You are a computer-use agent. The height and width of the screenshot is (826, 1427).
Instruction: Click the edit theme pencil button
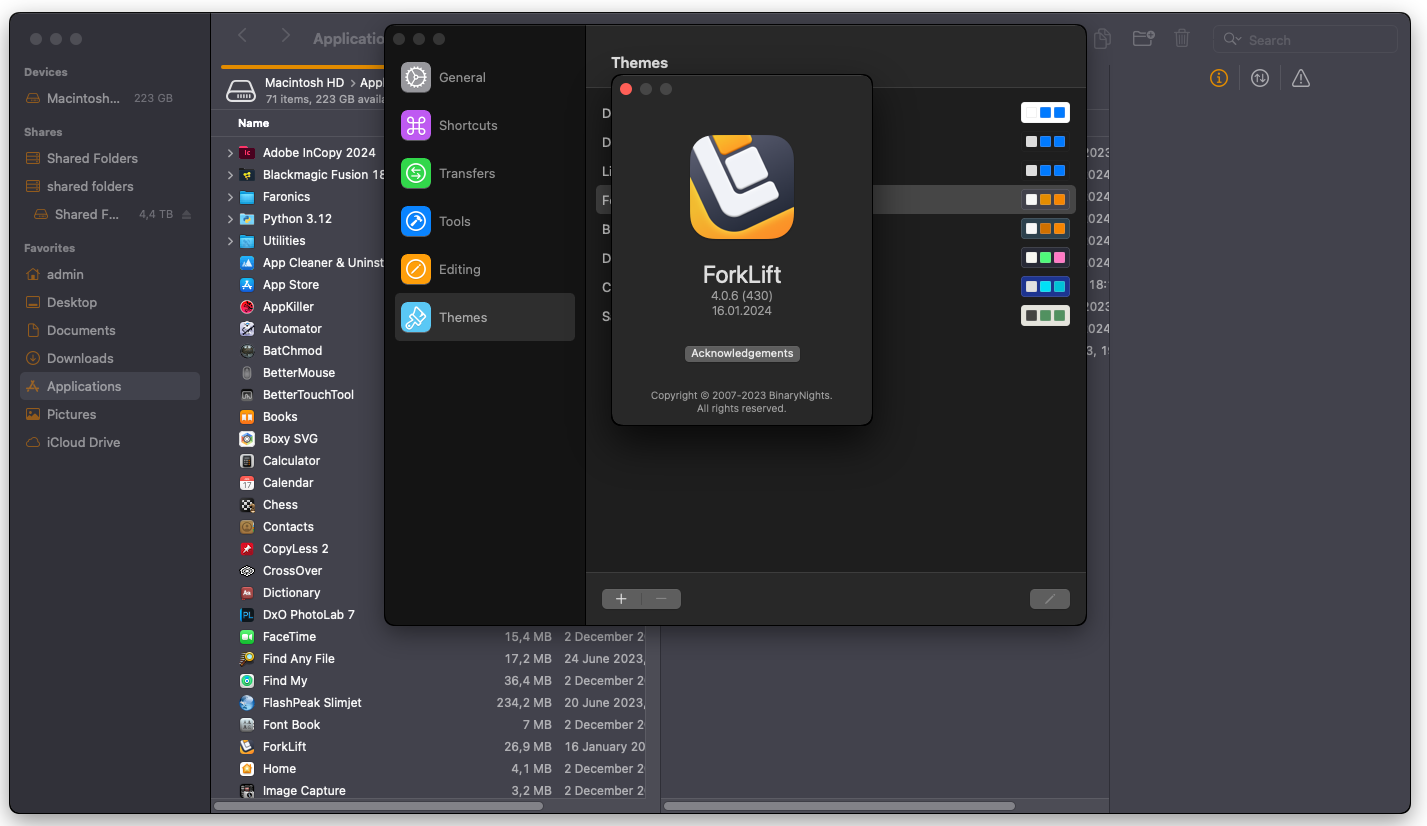tap(1049, 599)
